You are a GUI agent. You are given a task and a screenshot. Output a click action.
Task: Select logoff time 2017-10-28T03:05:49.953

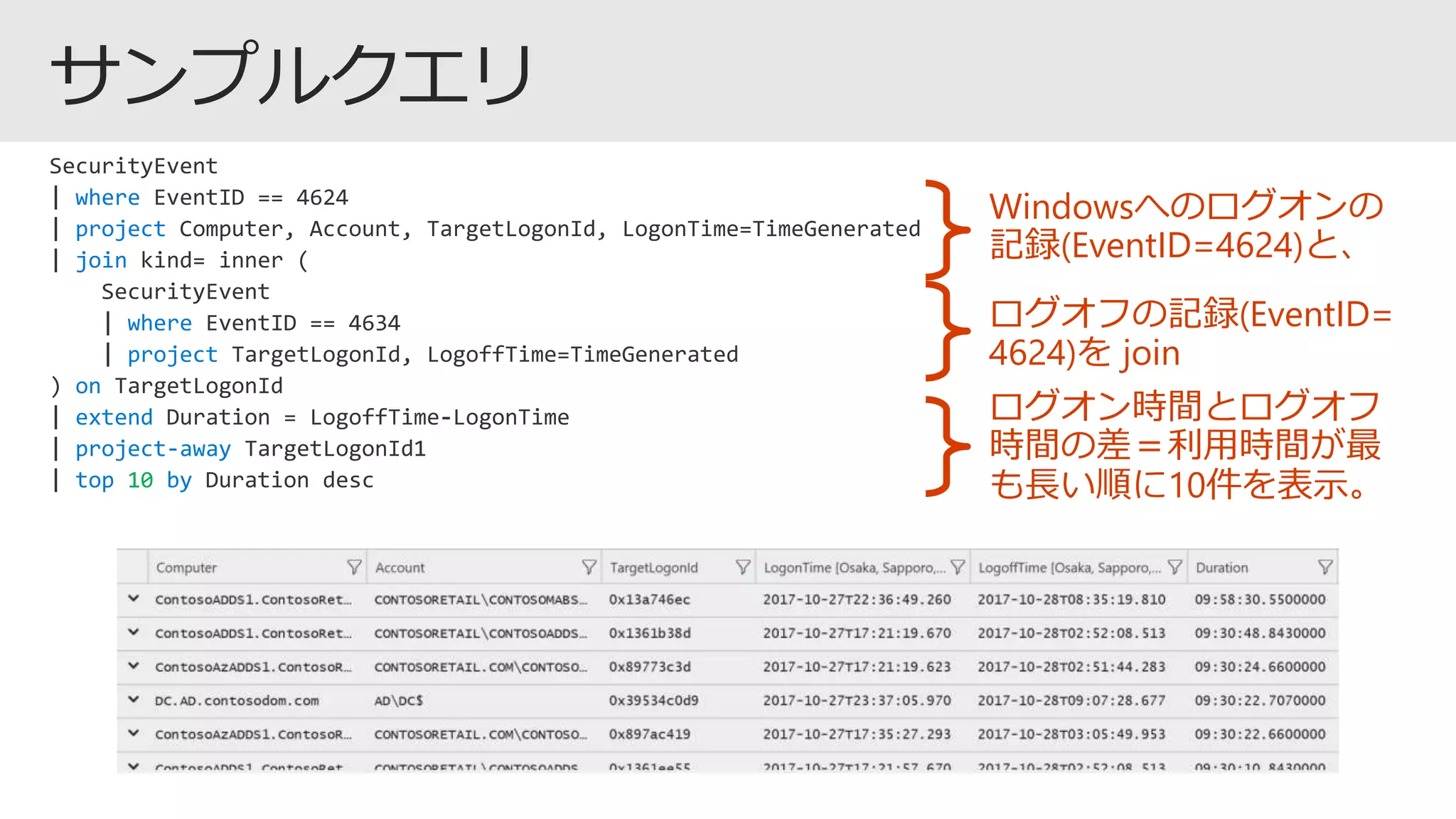click(1071, 734)
